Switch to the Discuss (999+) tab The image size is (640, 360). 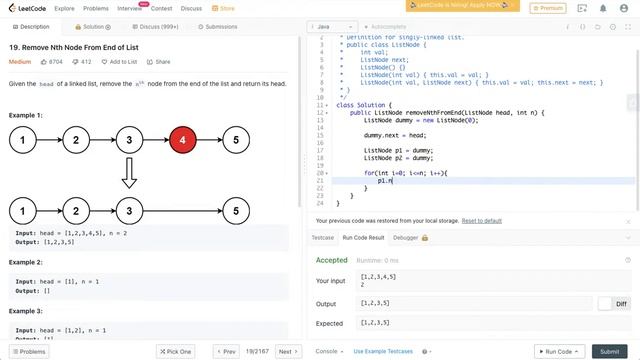(155, 27)
